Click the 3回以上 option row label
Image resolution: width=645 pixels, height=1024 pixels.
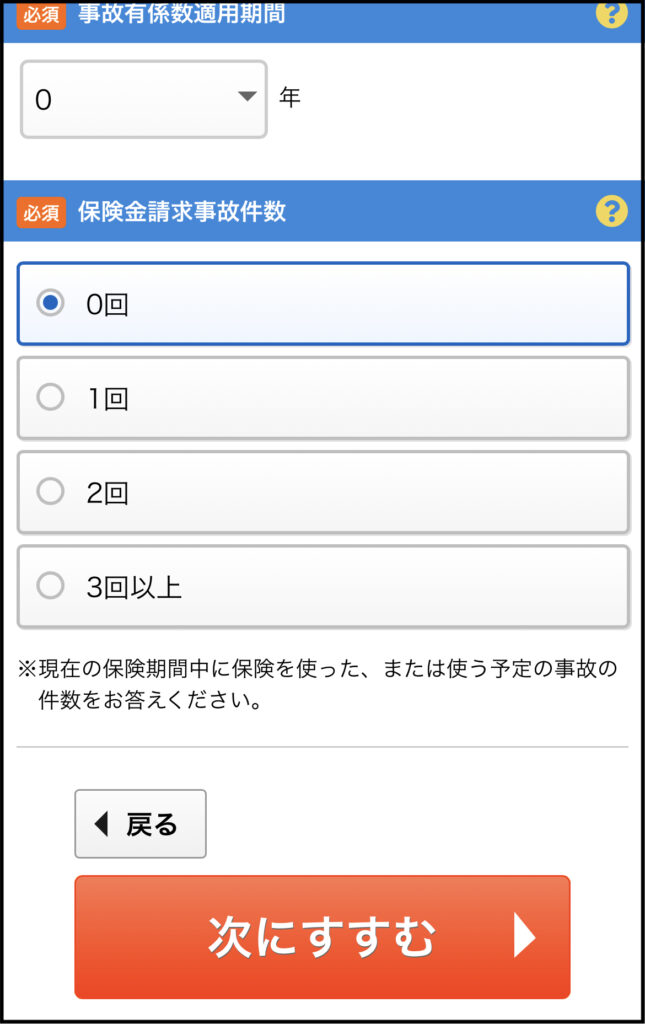pyautogui.click(x=134, y=587)
